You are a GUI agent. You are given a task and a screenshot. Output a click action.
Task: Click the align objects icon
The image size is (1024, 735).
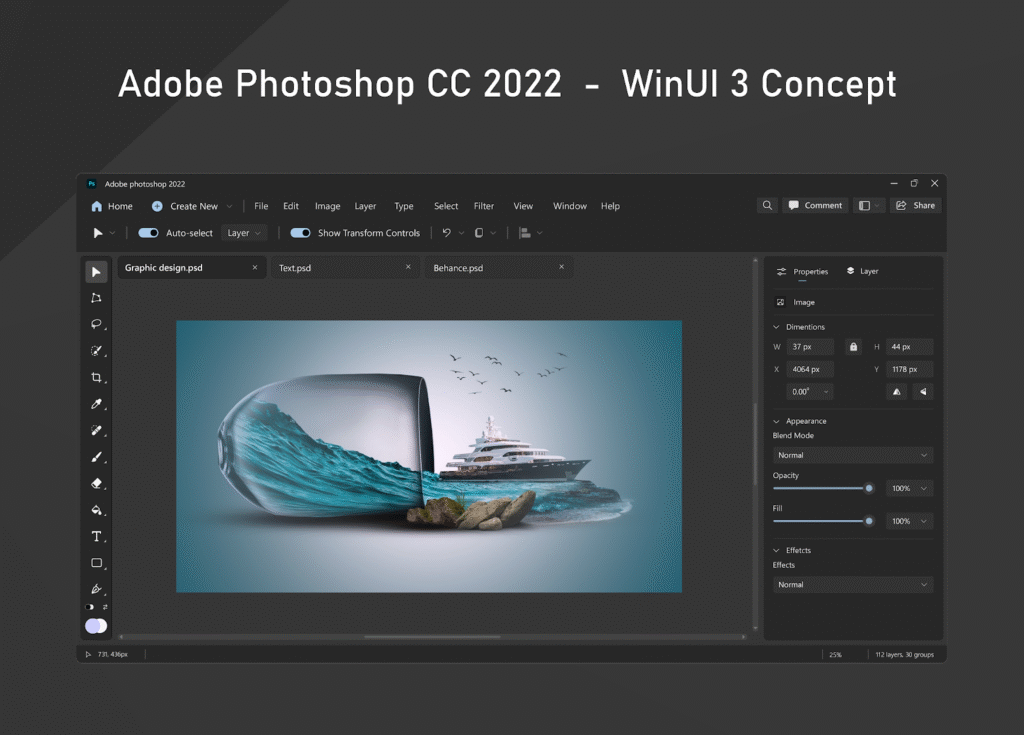click(524, 233)
